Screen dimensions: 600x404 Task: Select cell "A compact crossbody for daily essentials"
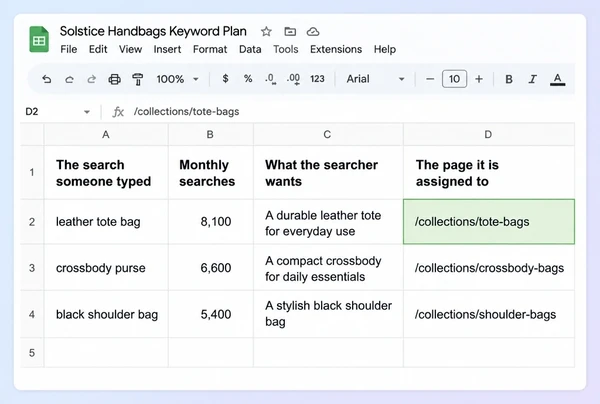coord(328,268)
